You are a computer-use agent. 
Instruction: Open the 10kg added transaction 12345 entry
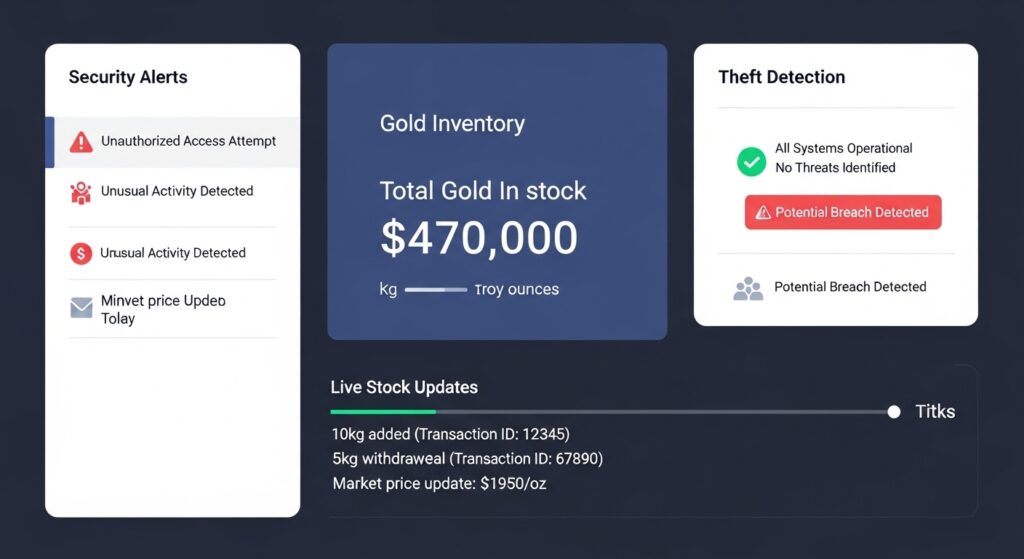(x=450, y=434)
